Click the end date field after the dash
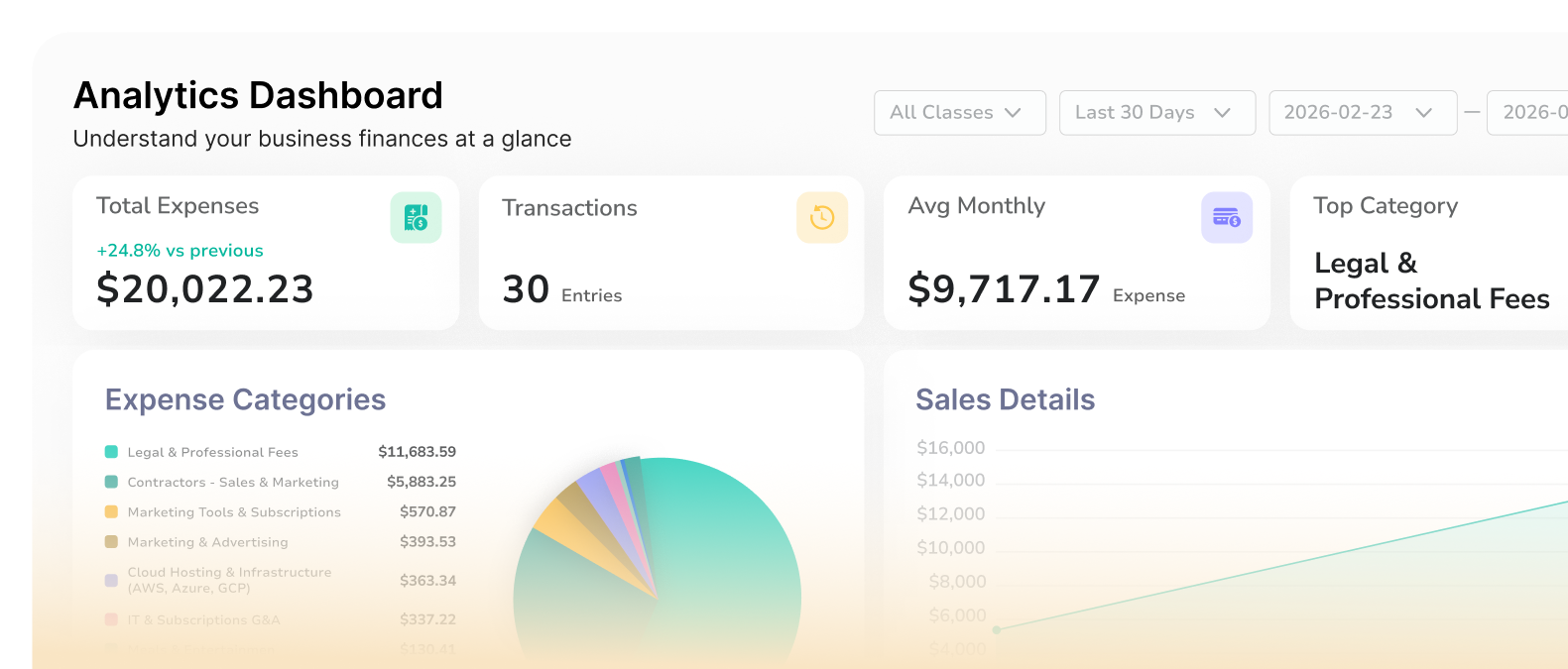This screenshot has height=669, width=1568. 1527,112
